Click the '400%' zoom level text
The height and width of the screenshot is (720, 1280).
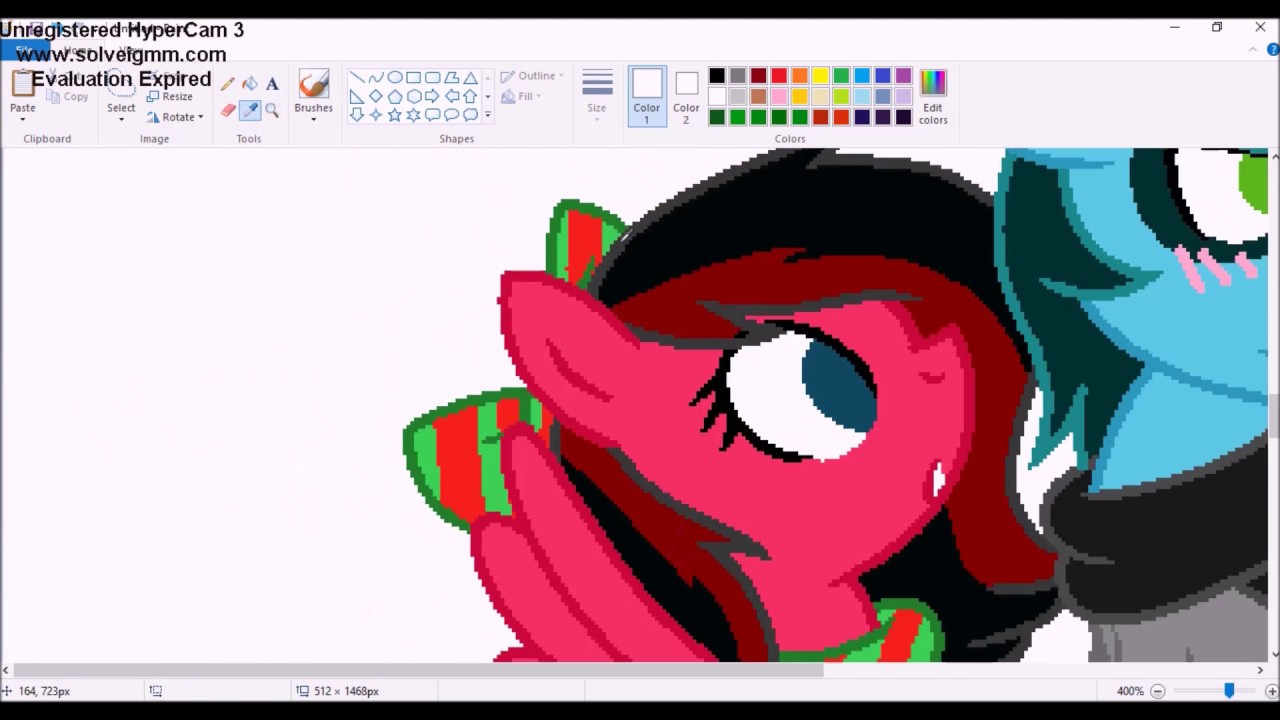coord(1130,691)
